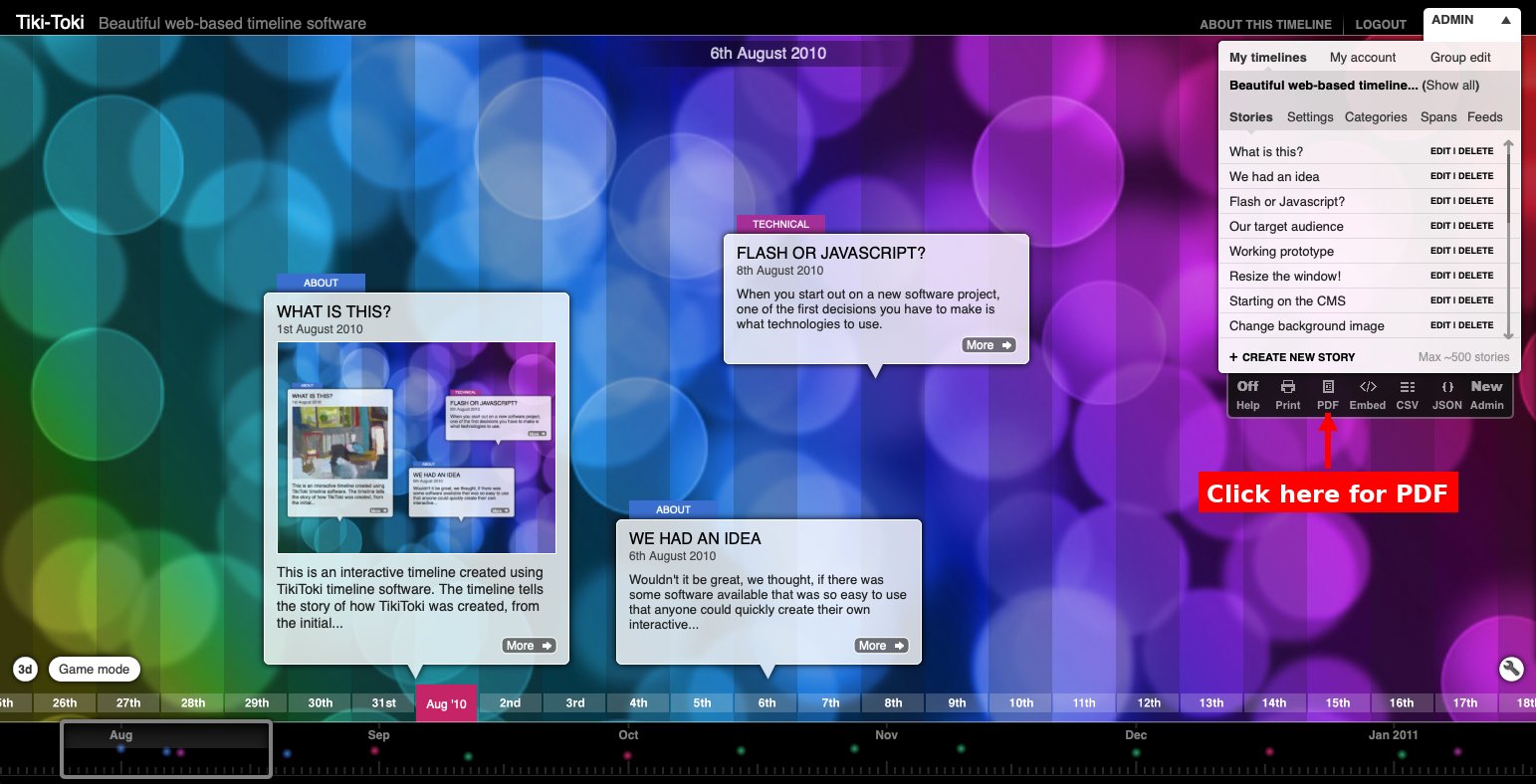Screen dimensions: 1536x784
Task: Edit the 'What is this?' story
Action: 1440,151
